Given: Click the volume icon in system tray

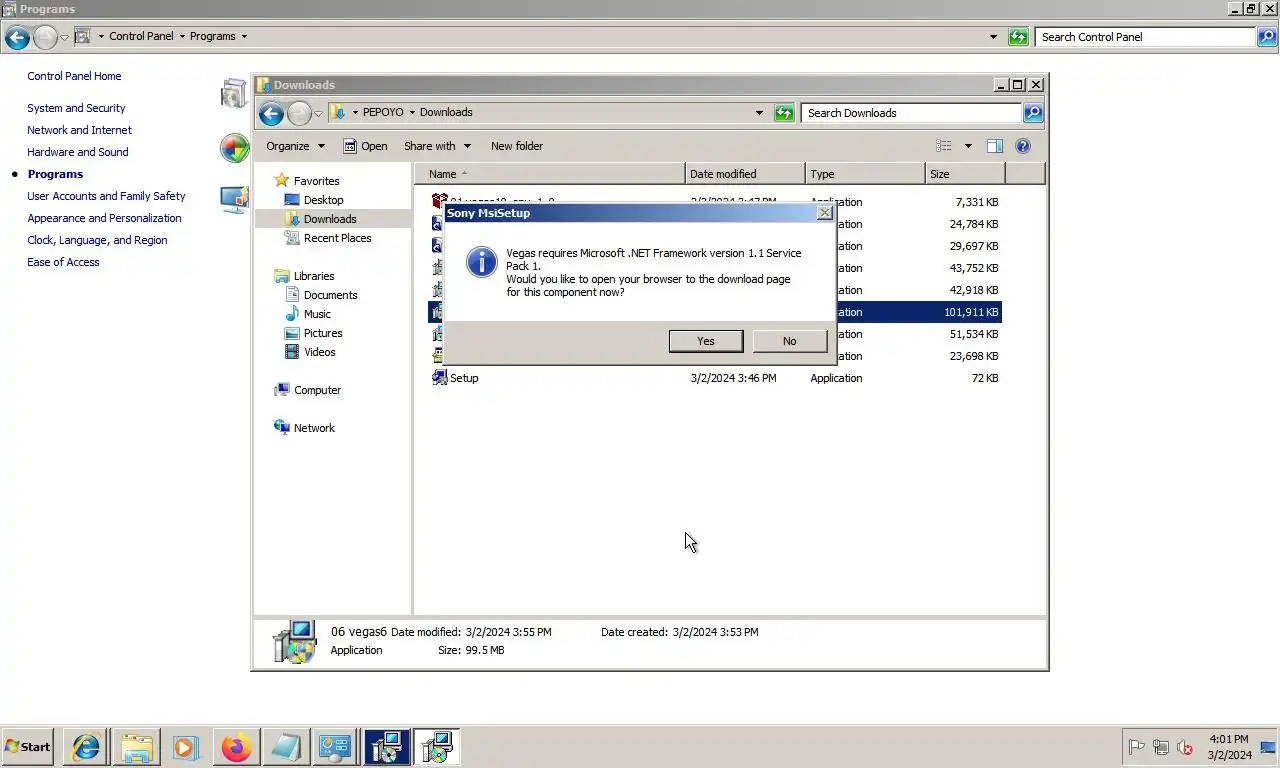Looking at the screenshot, I should 1185,747.
